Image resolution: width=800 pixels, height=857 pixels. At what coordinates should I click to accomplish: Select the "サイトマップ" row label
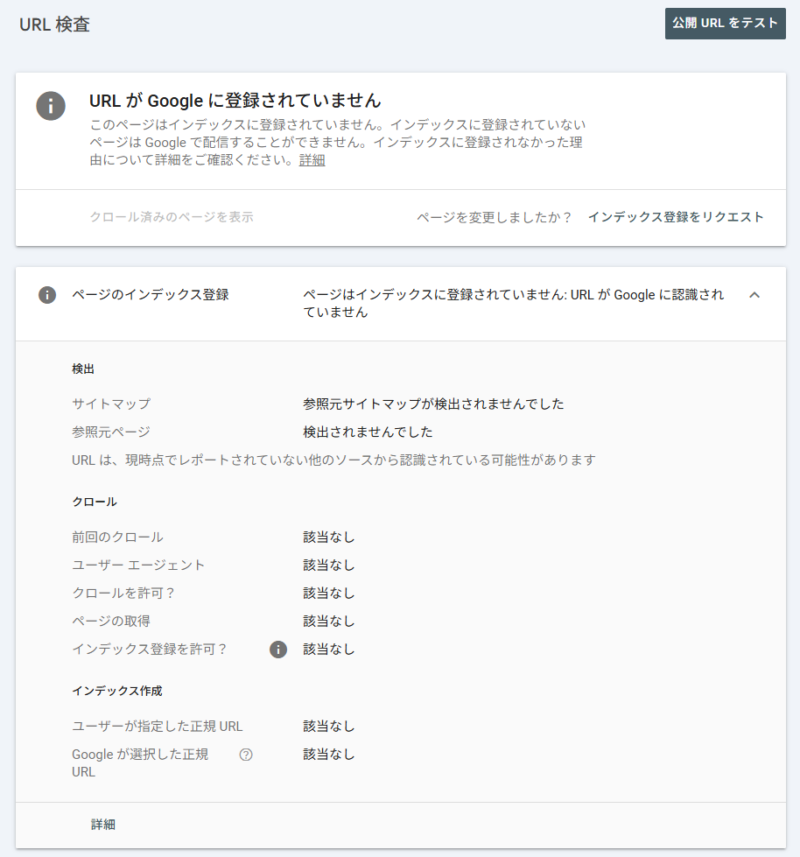111,404
